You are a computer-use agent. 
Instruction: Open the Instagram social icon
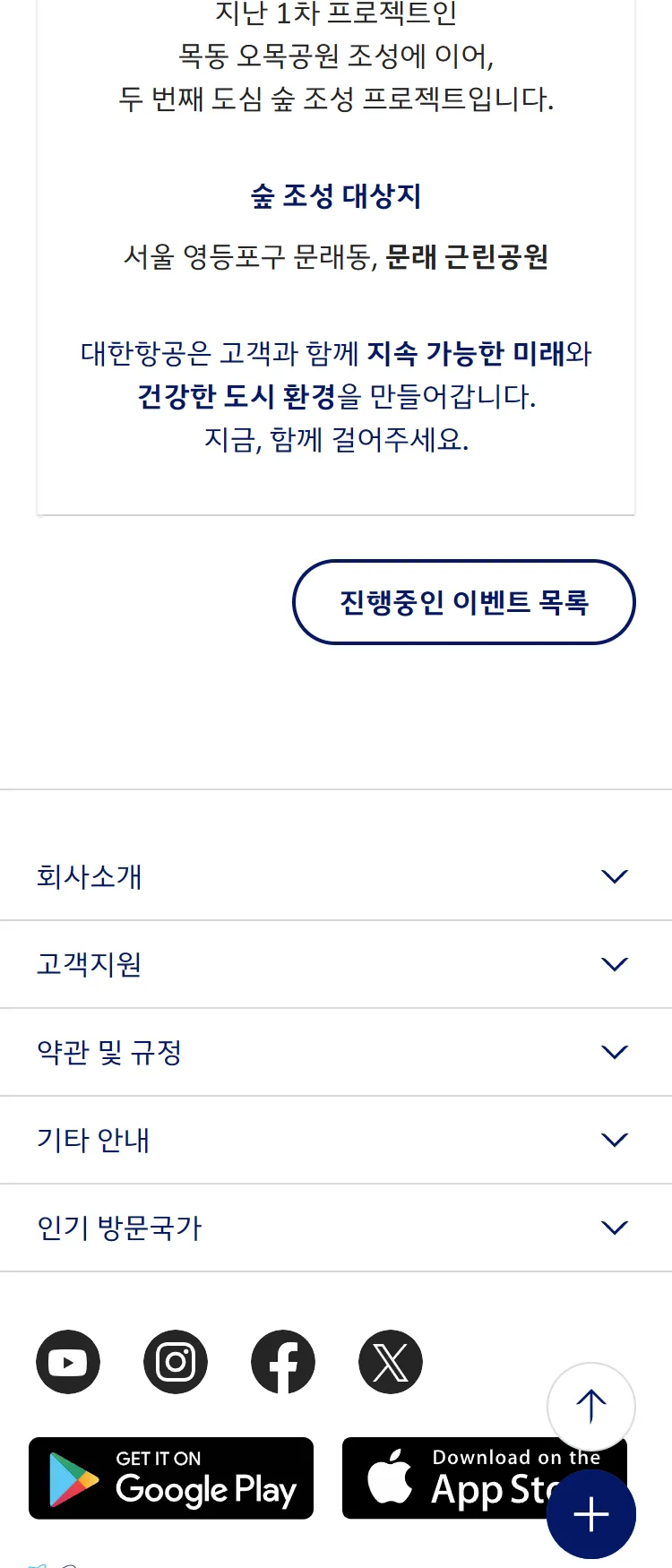tap(176, 1362)
